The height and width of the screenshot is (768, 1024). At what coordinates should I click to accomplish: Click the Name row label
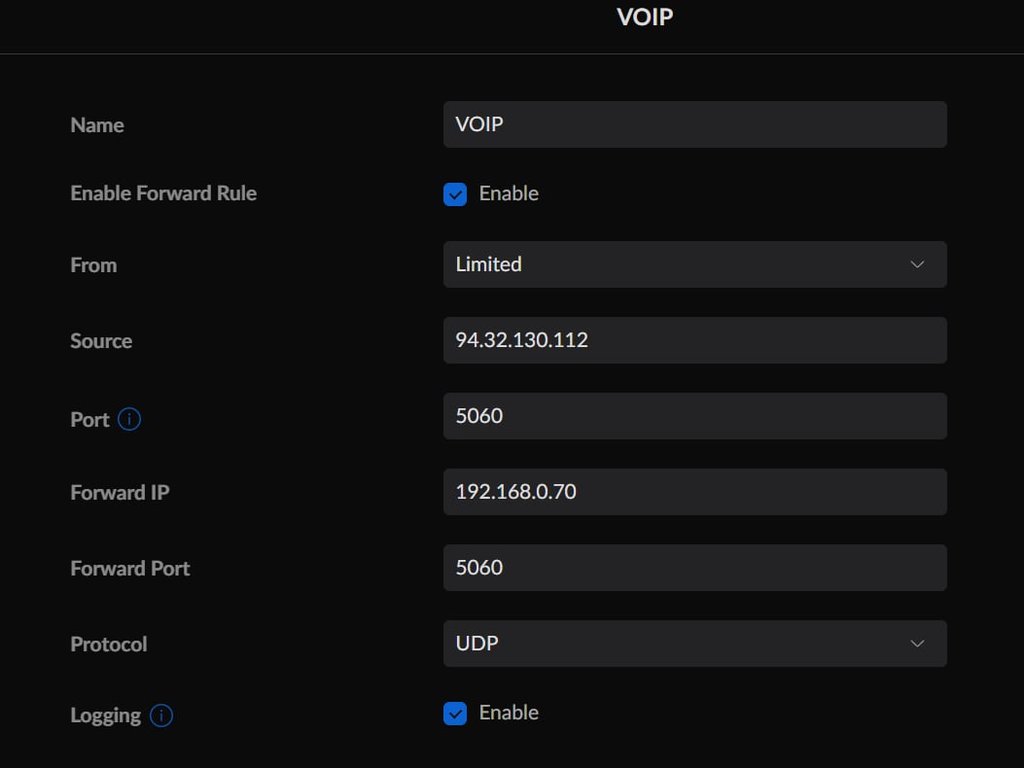pyautogui.click(x=97, y=125)
